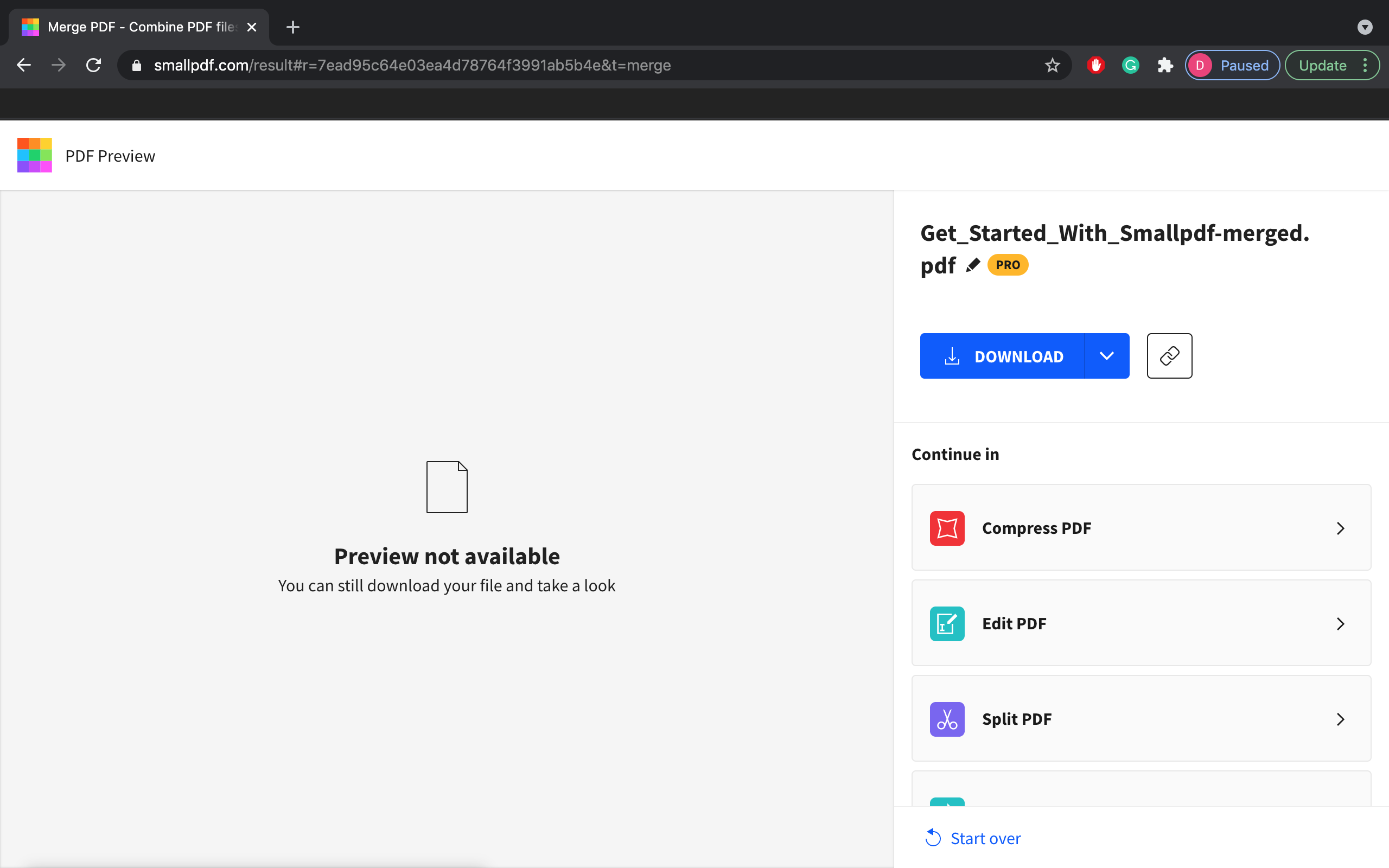Click the address bar URL field

coord(594,65)
